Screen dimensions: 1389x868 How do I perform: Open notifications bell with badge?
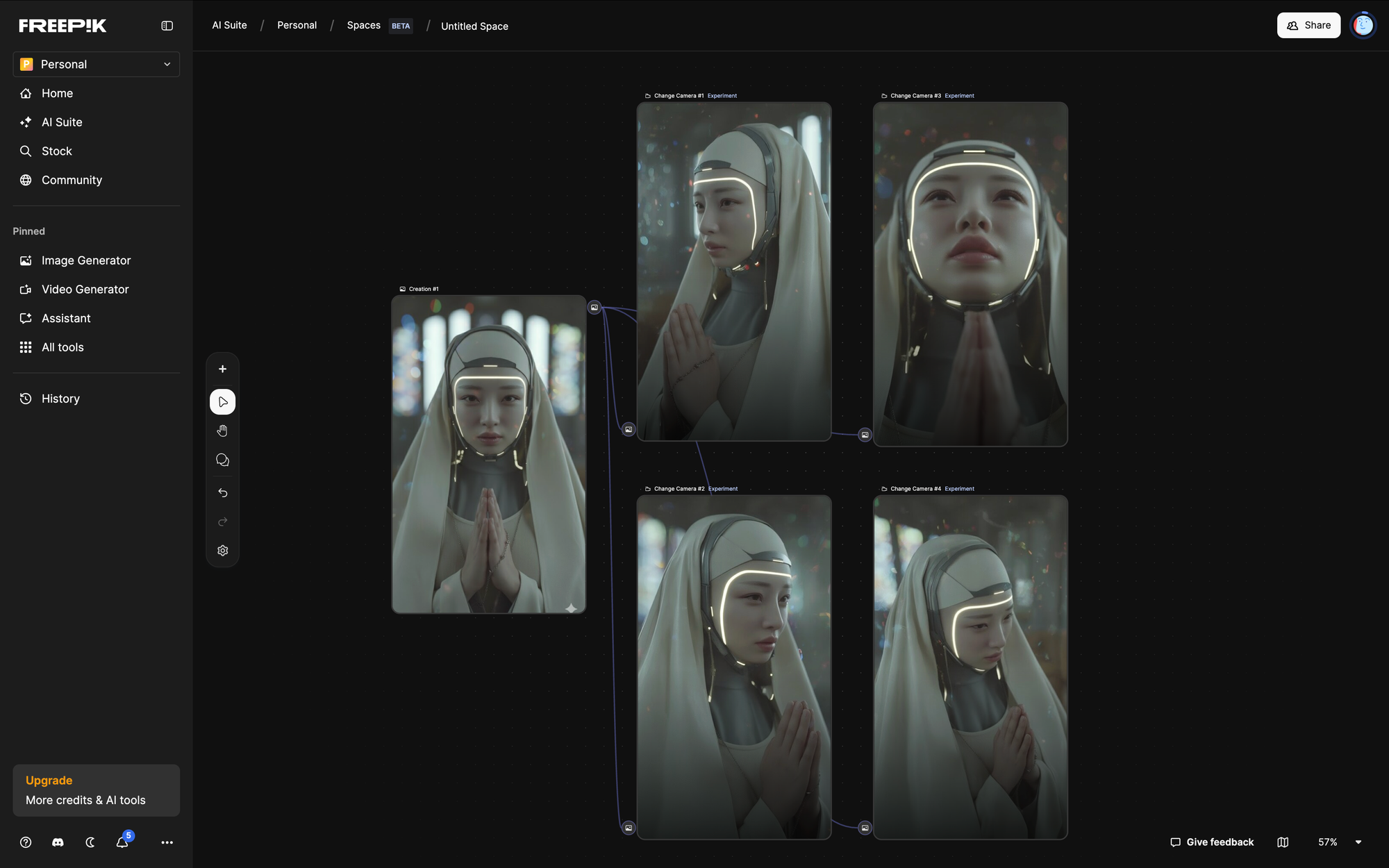coord(122,842)
